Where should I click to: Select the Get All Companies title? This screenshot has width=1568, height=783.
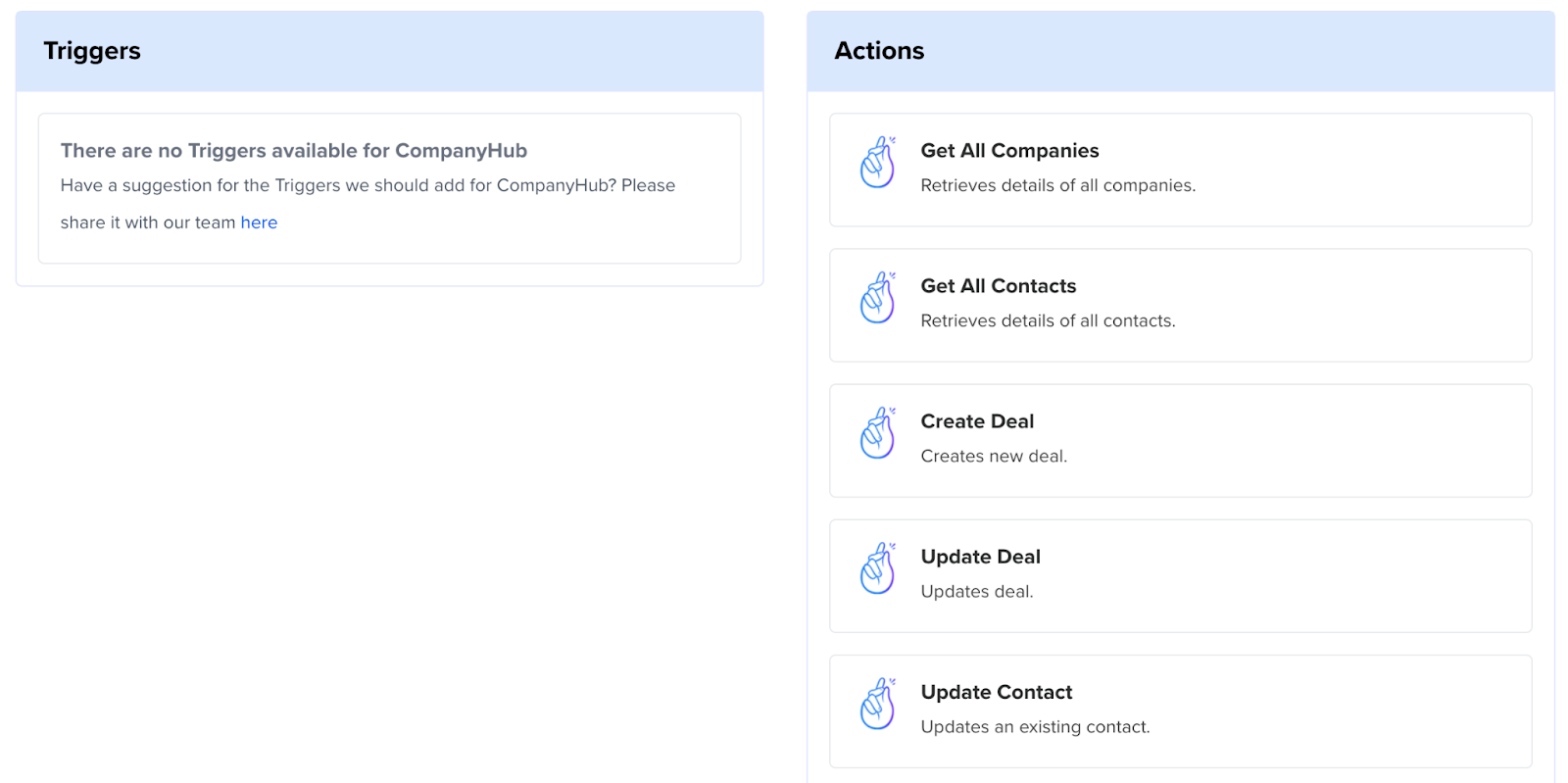1009,151
